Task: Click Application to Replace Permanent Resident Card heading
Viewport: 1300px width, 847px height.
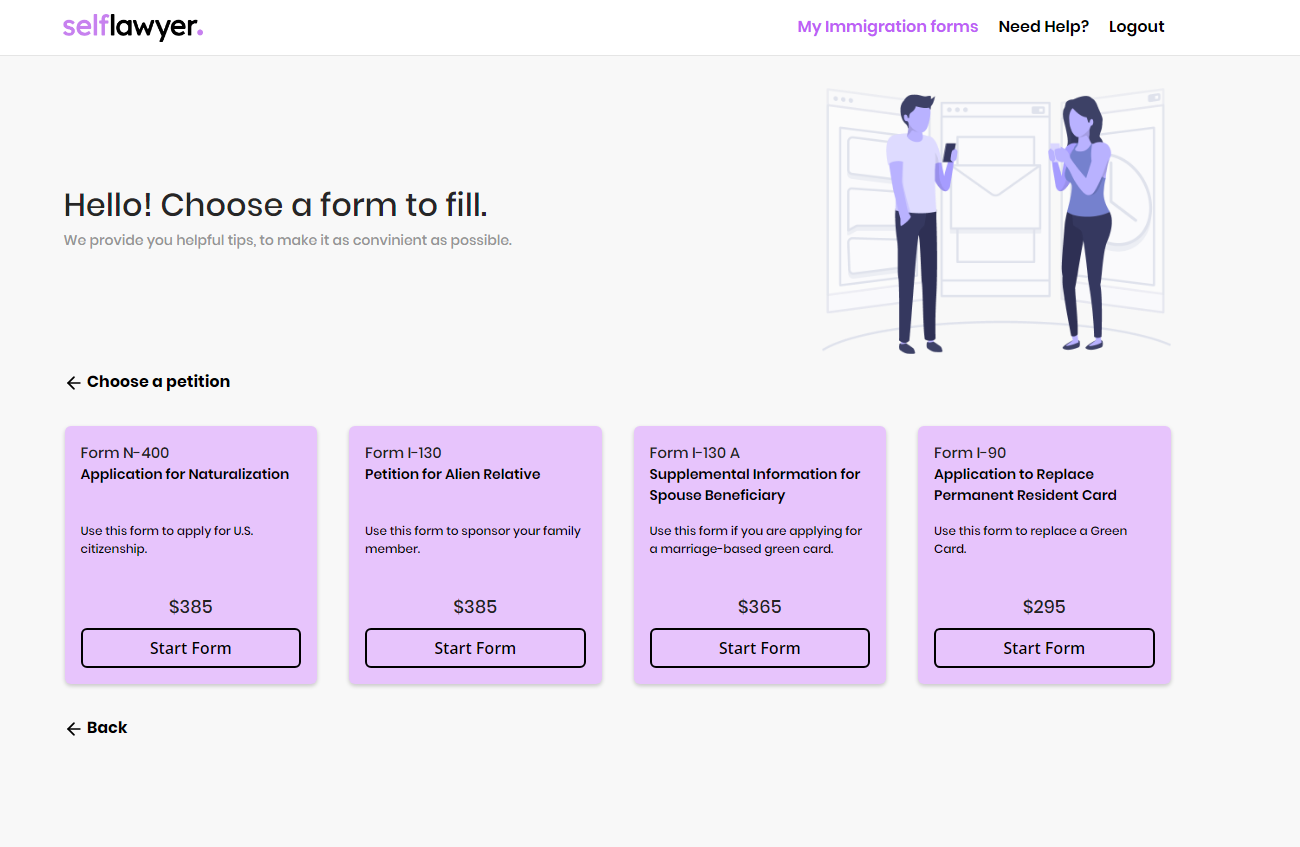Action: (x=1025, y=485)
